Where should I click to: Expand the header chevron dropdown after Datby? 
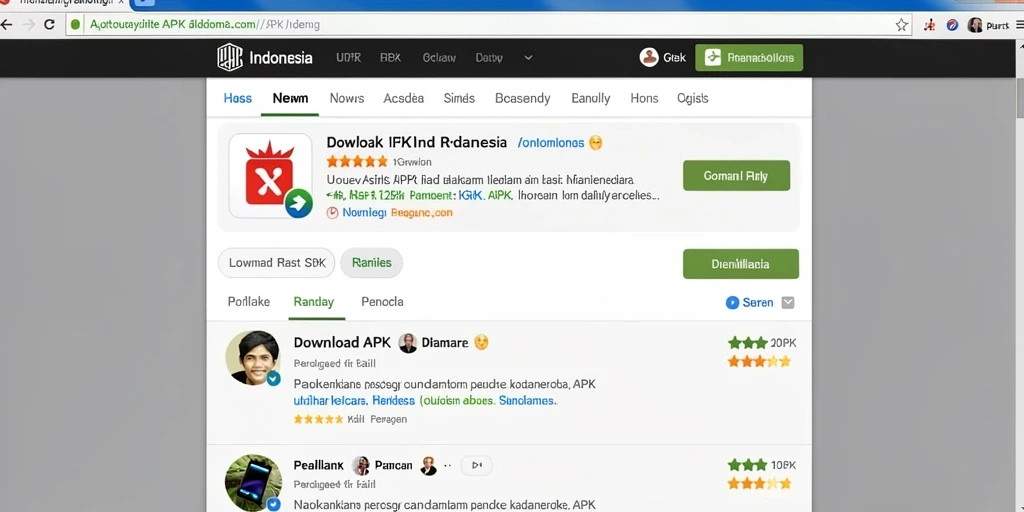pos(528,57)
